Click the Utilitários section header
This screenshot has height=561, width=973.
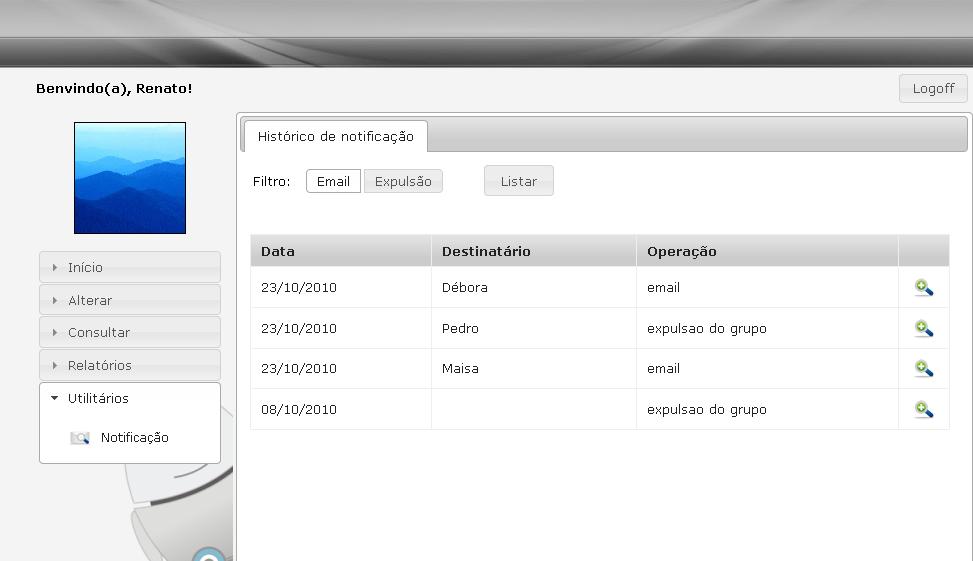[130, 398]
